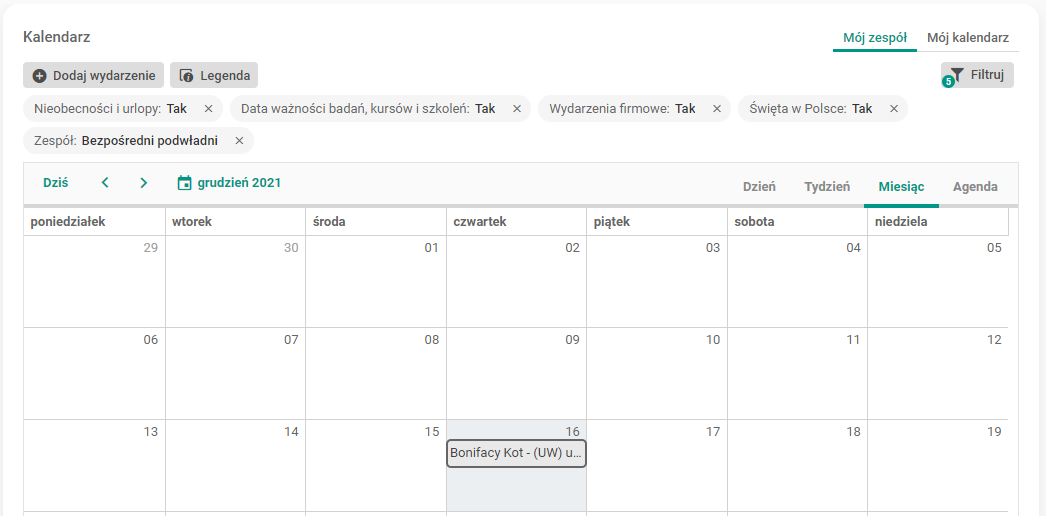Remove the Nieobecności i urlopy filter chip

208,109
